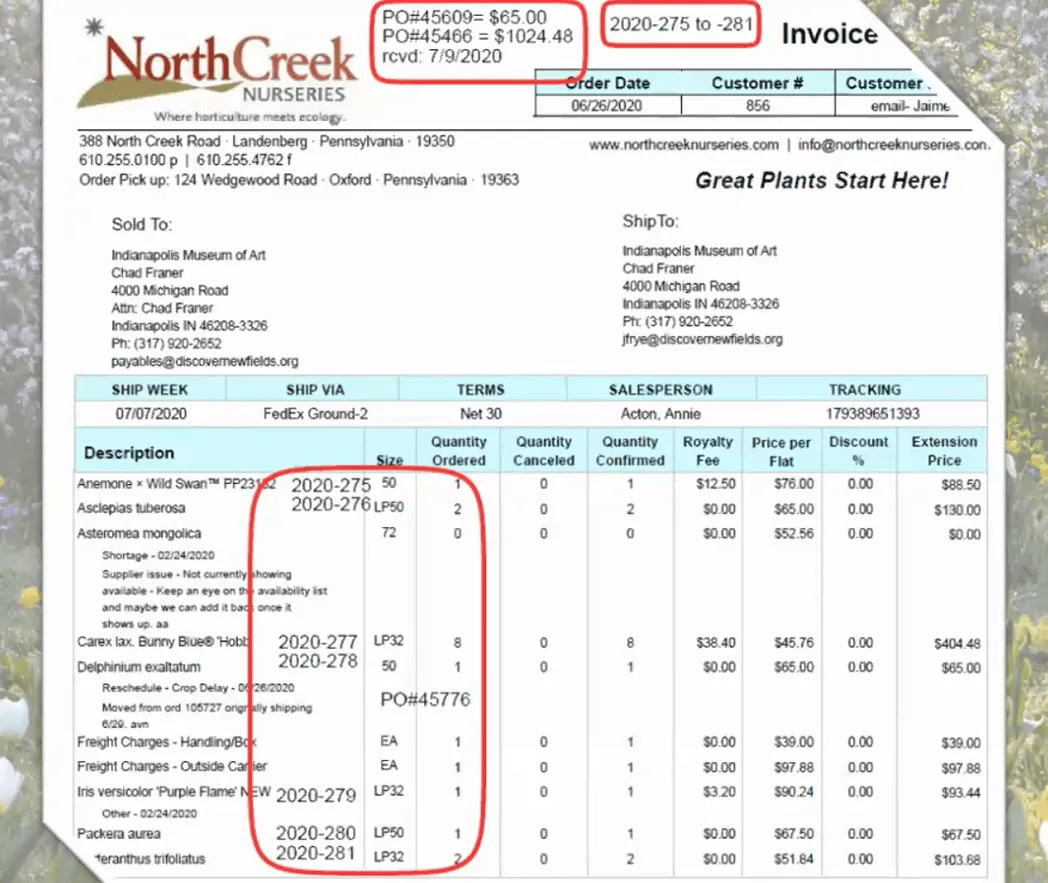Select the price per flat "$76.00"

794,484
